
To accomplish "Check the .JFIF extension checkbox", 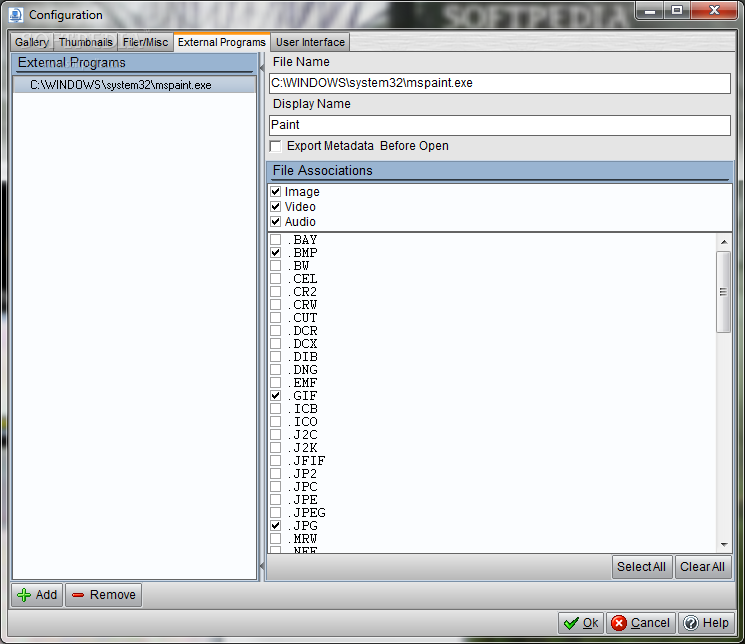I will (x=276, y=461).
